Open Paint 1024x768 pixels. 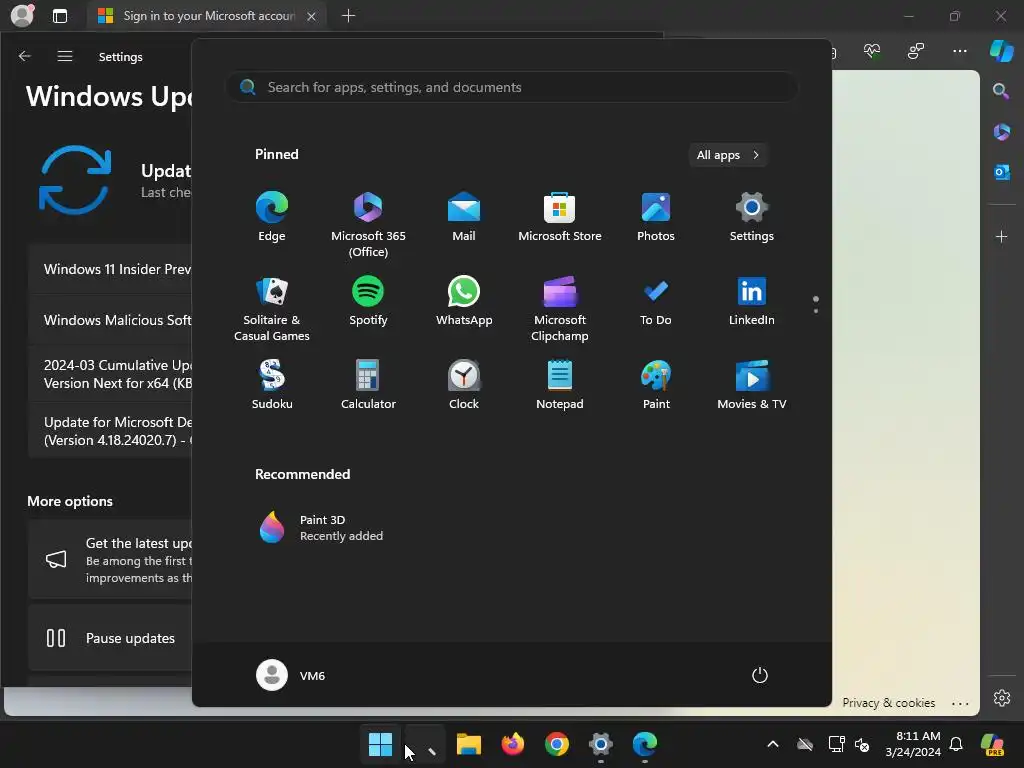(x=656, y=385)
